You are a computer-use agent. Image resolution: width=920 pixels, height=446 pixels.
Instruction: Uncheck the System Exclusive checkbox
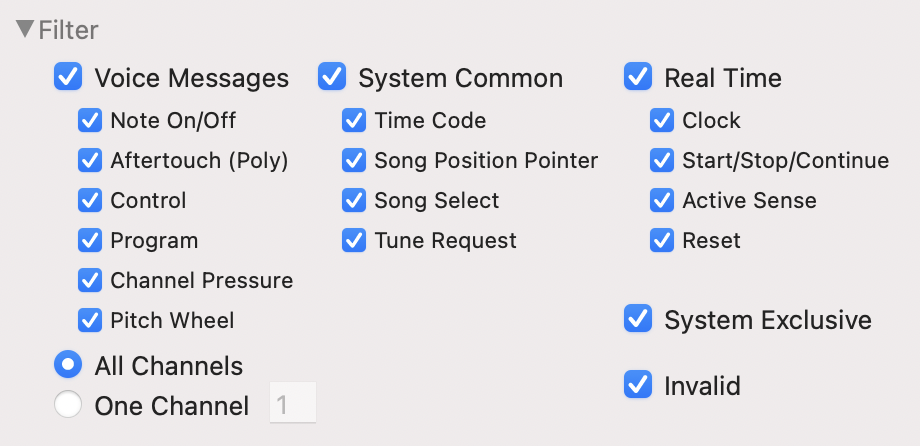[638, 320]
